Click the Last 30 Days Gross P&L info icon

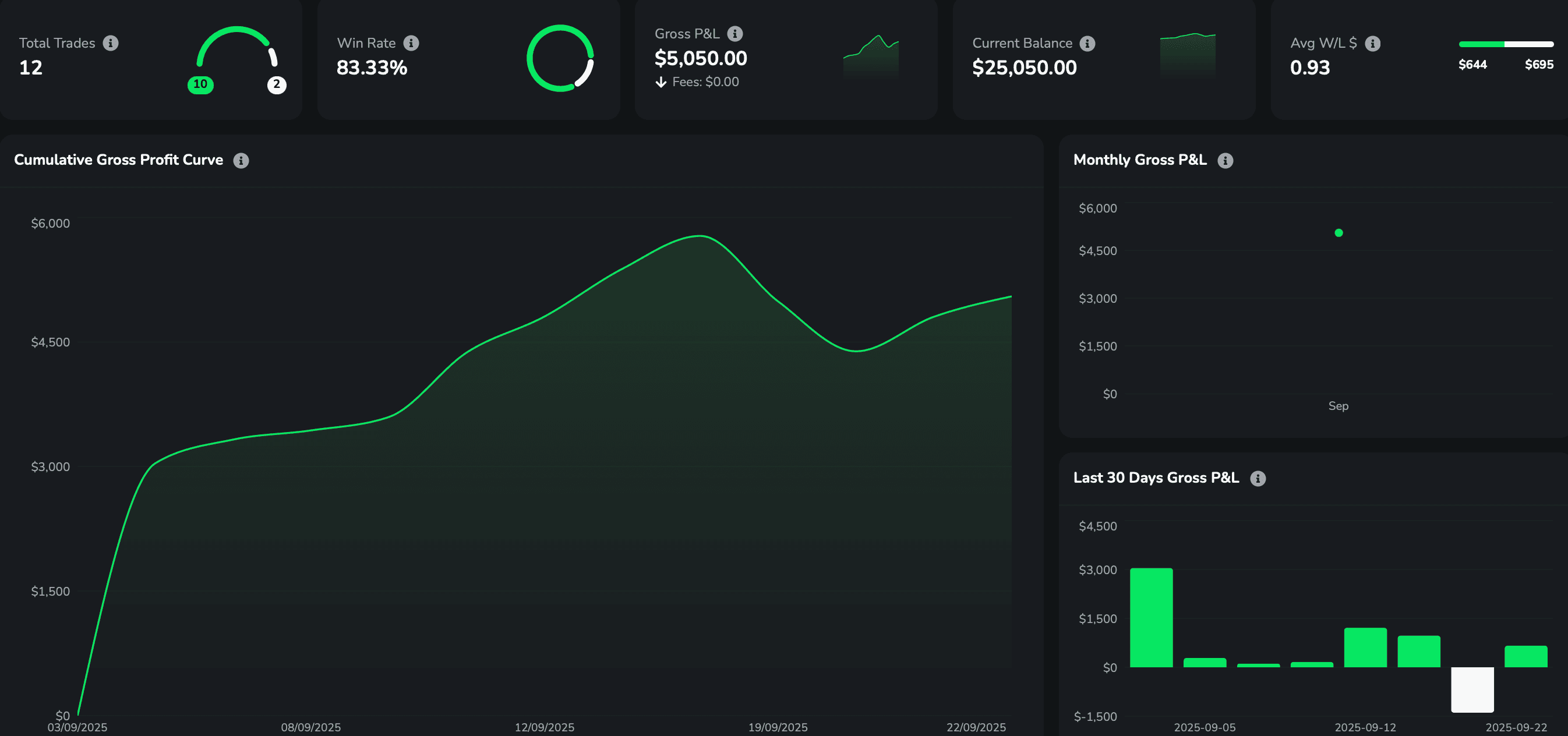1258,479
